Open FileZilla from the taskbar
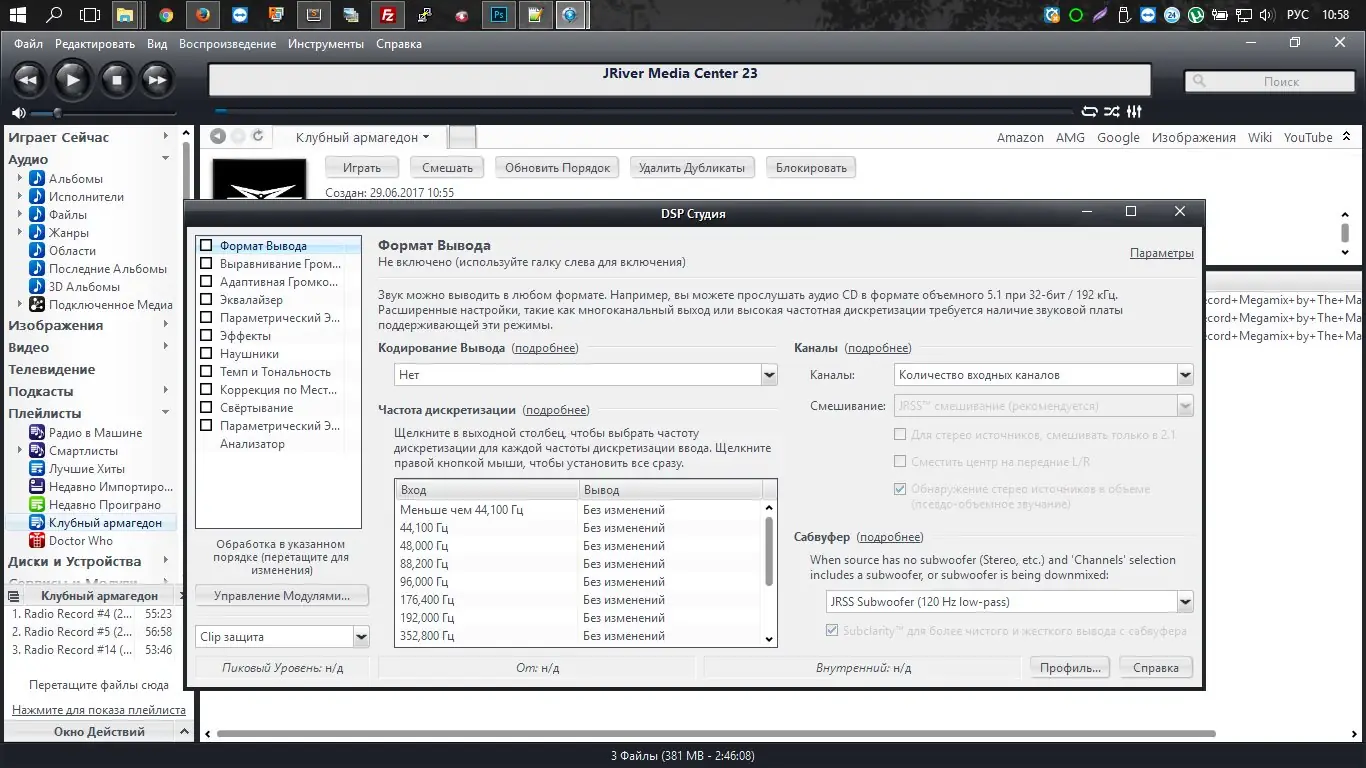The image size is (1366, 768). click(x=388, y=15)
